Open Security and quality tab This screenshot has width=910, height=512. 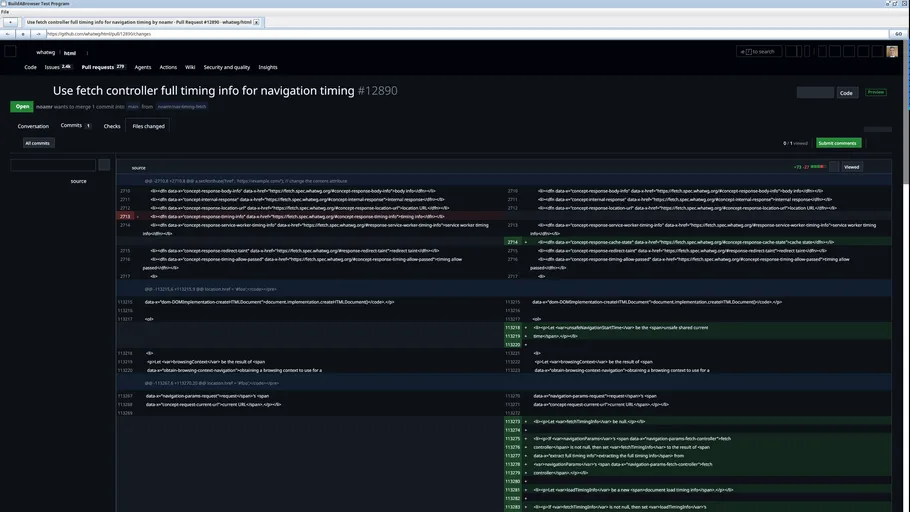coord(226,67)
